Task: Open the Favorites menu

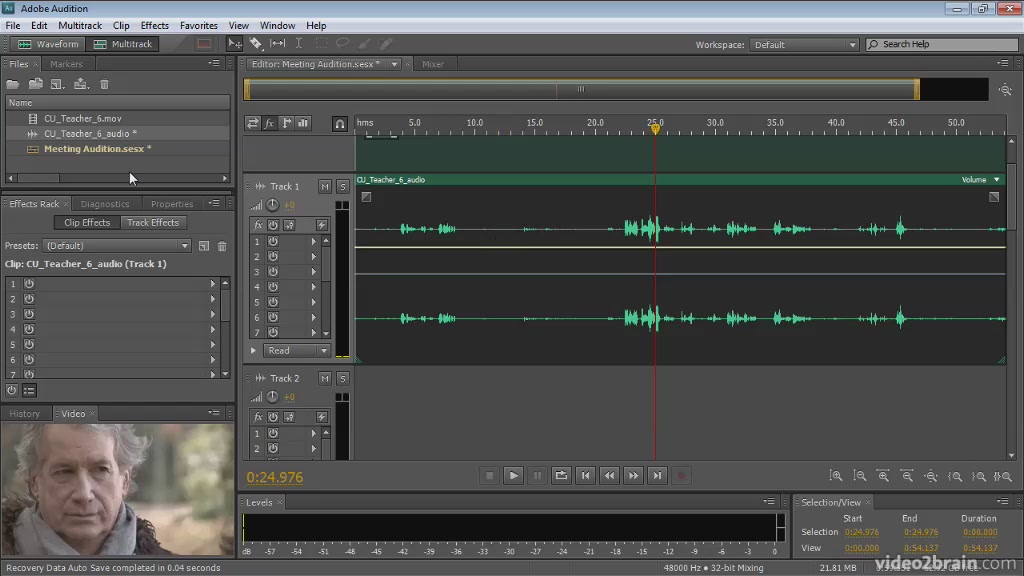Action: (199, 25)
